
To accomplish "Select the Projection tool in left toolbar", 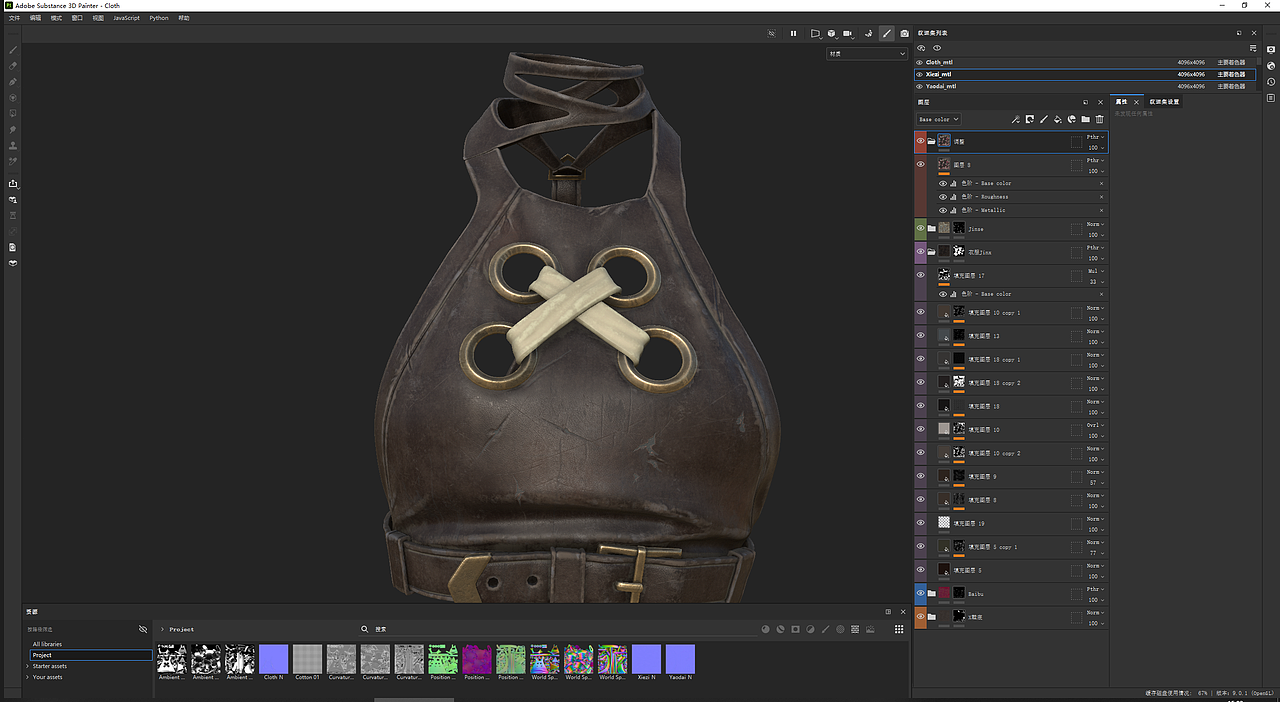I will click(13, 81).
